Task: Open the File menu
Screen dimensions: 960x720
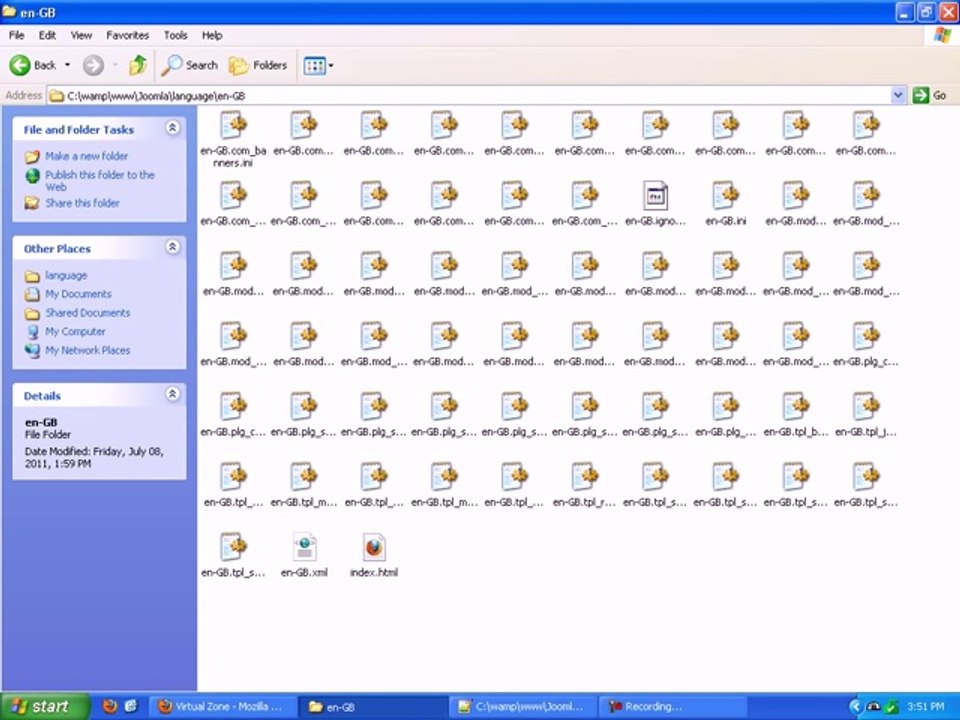Action: pyautogui.click(x=17, y=36)
